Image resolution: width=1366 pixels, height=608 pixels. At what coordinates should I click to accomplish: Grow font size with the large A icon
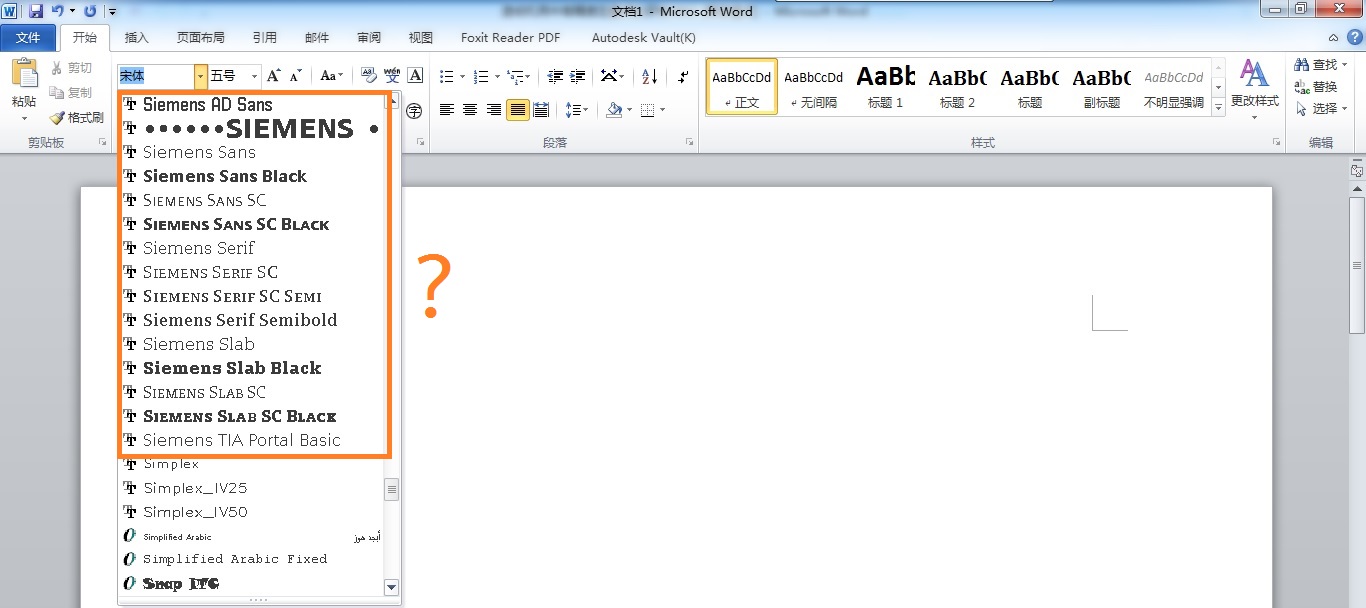[274, 76]
